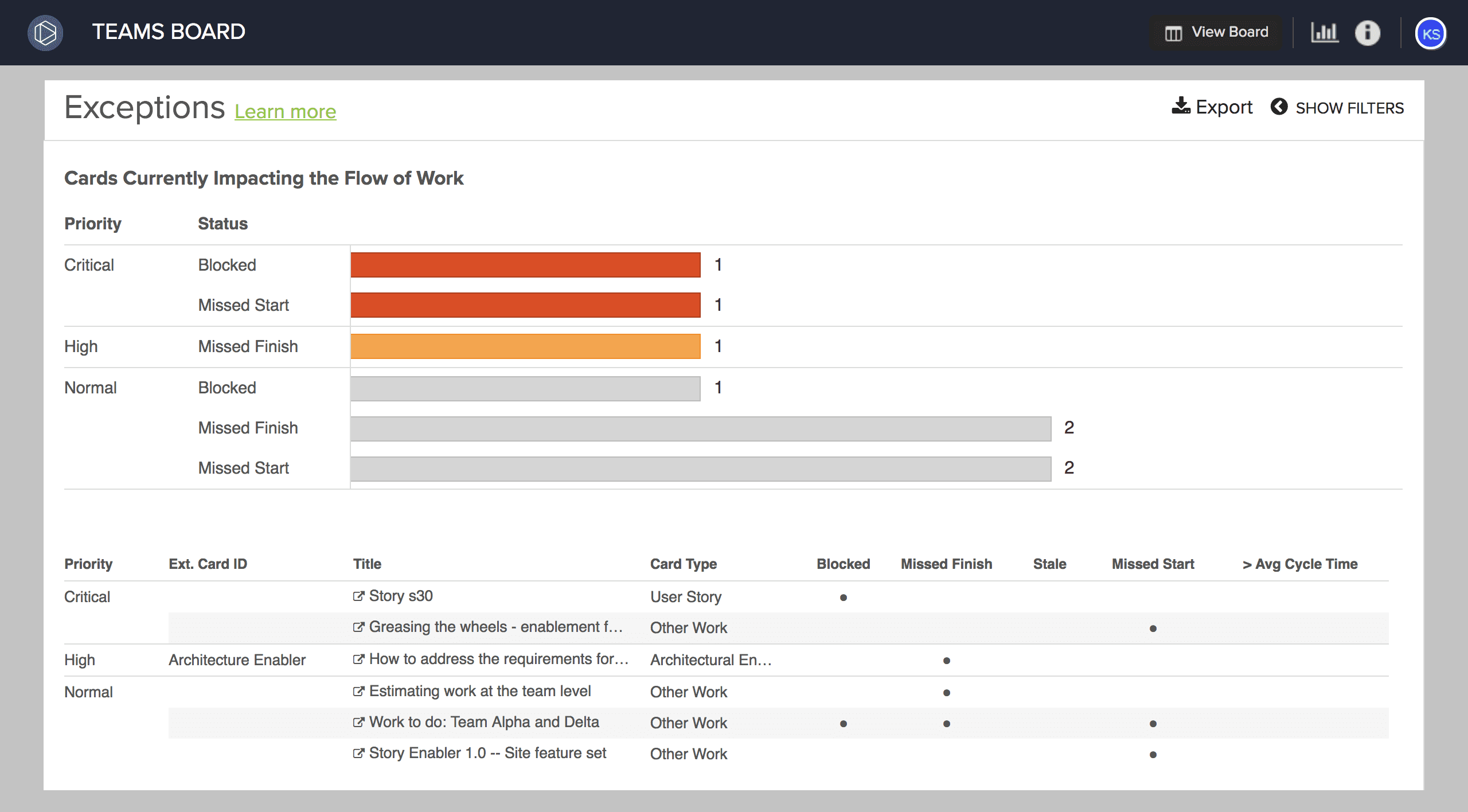The image size is (1468, 812).
Task: Export the exceptions report
Action: pos(1212,107)
